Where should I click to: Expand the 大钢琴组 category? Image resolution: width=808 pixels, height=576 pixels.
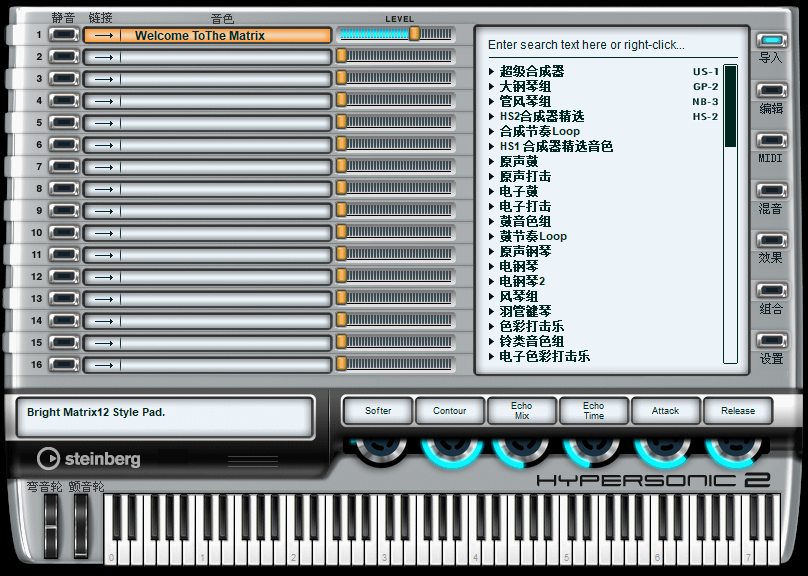(x=492, y=87)
